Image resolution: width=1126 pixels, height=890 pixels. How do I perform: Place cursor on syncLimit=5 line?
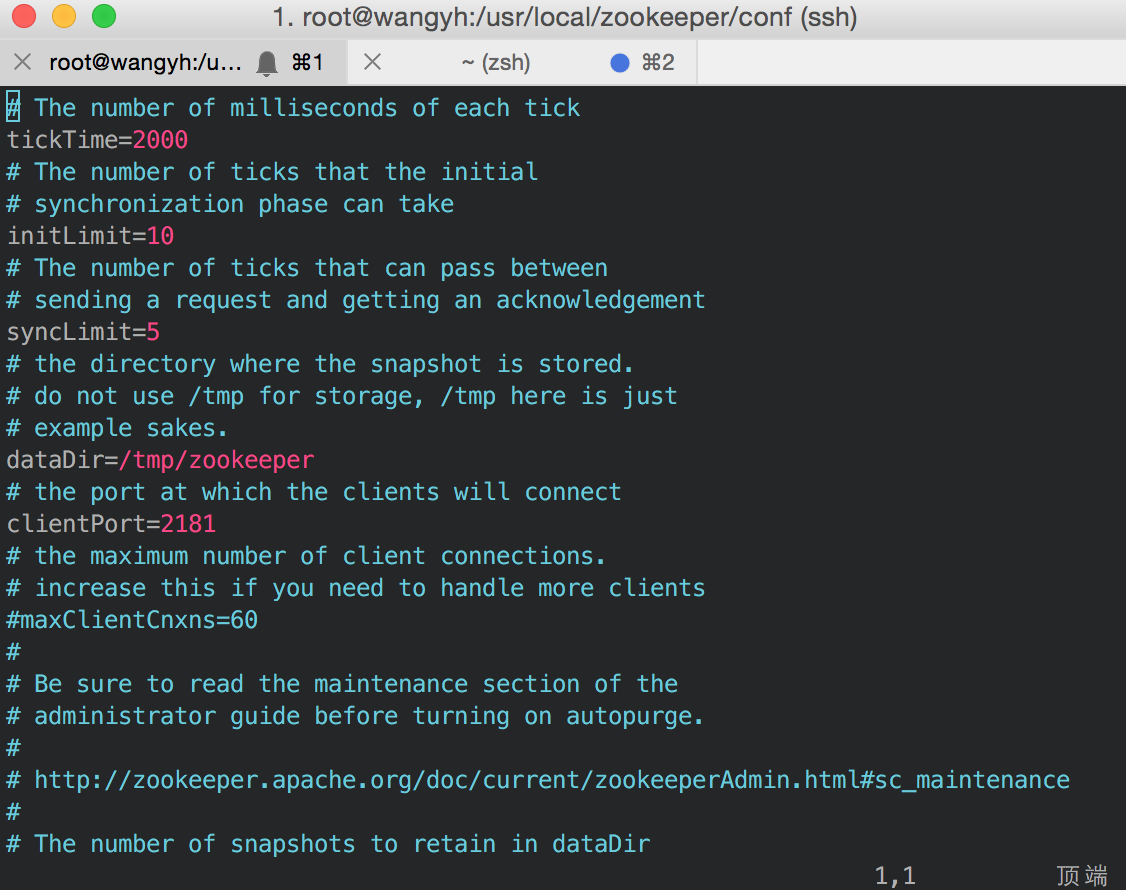coord(83,332)
